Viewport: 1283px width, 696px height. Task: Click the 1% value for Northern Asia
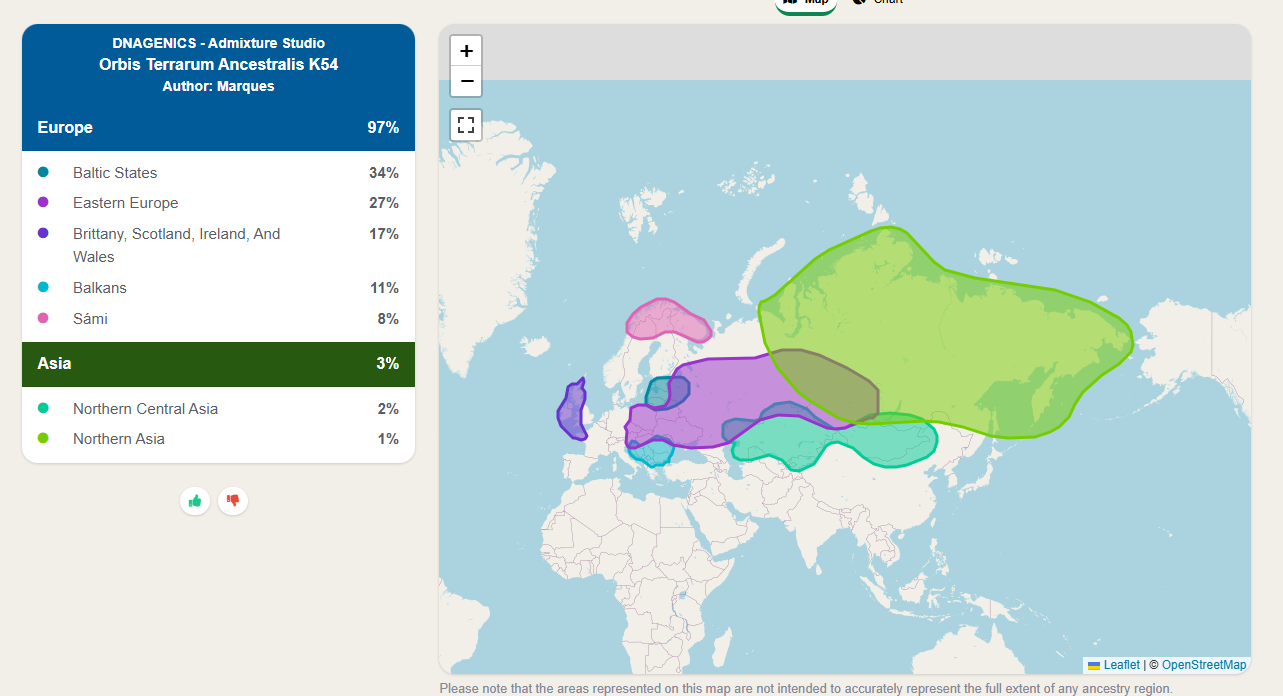[x=388, y=439]
